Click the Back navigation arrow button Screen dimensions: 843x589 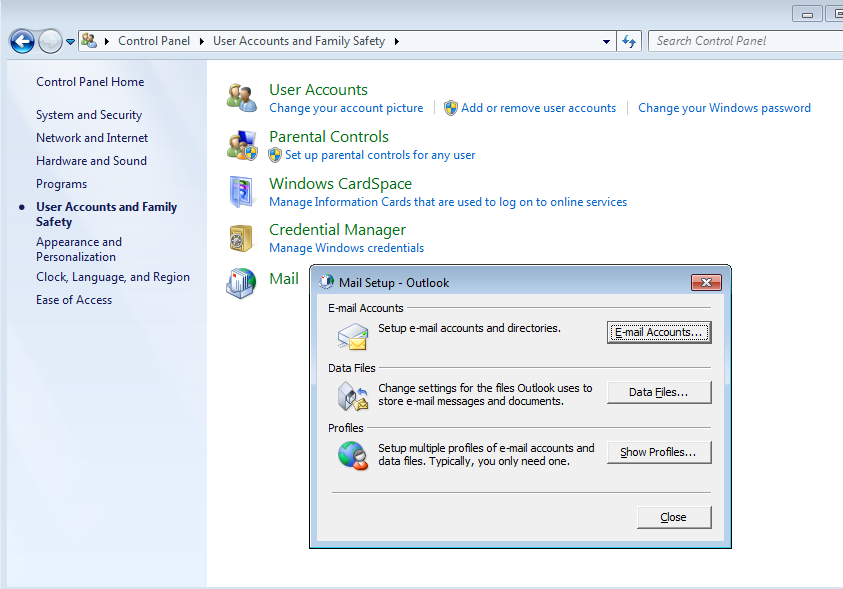coord(22,41)
